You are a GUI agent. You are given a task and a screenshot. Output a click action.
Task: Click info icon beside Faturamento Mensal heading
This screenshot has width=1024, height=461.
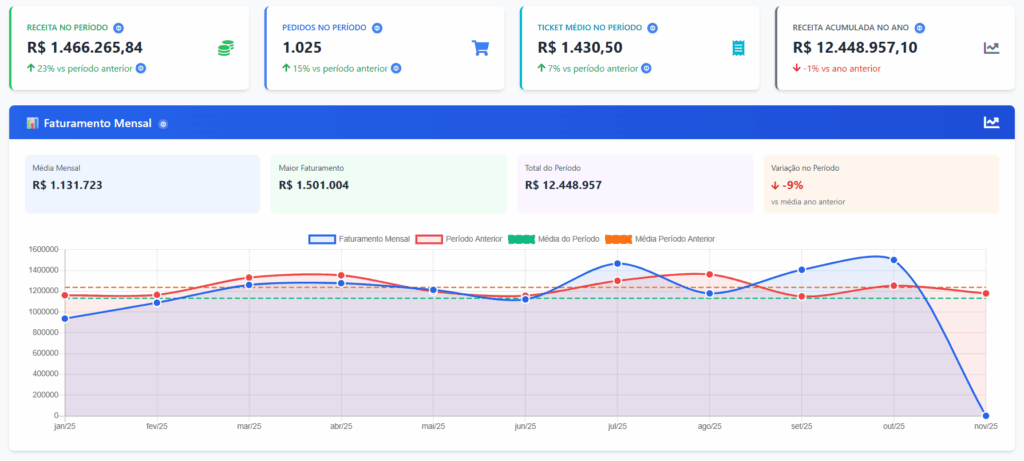163,124
